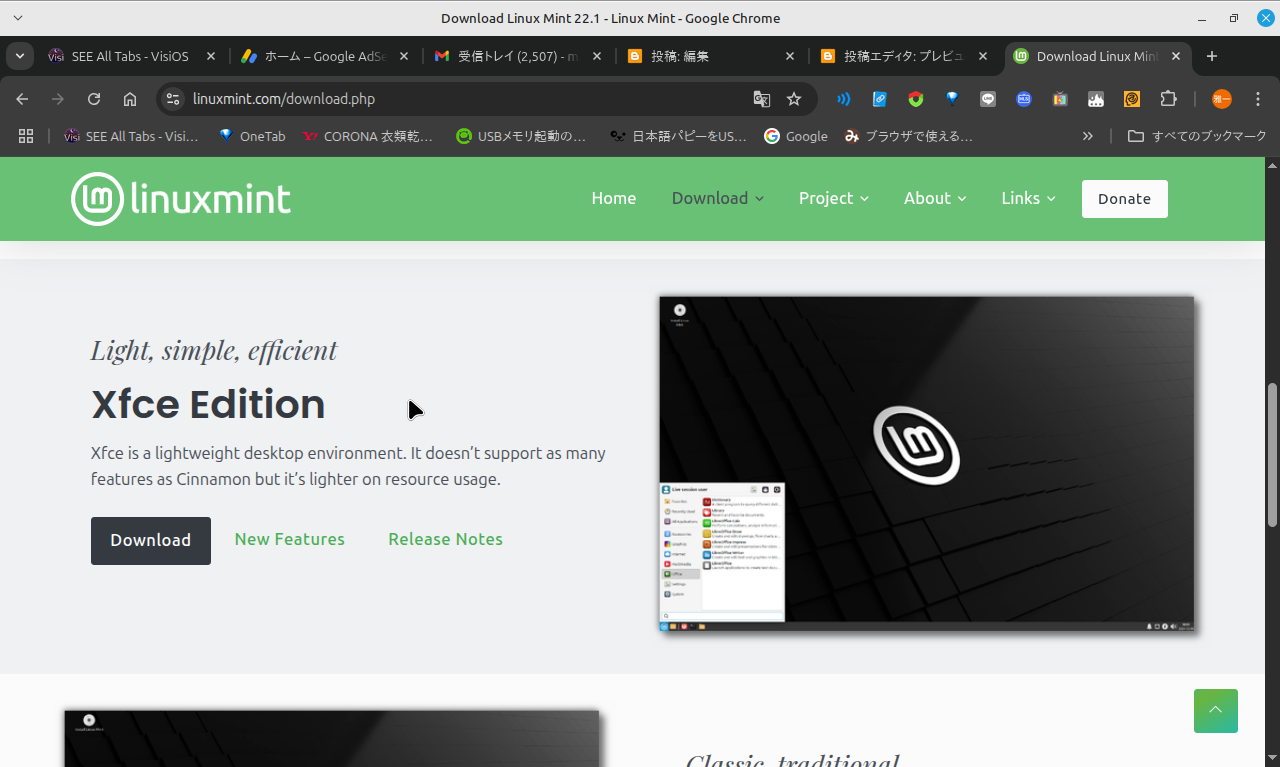Click the white flame extension icon

tap(1096, 99)
